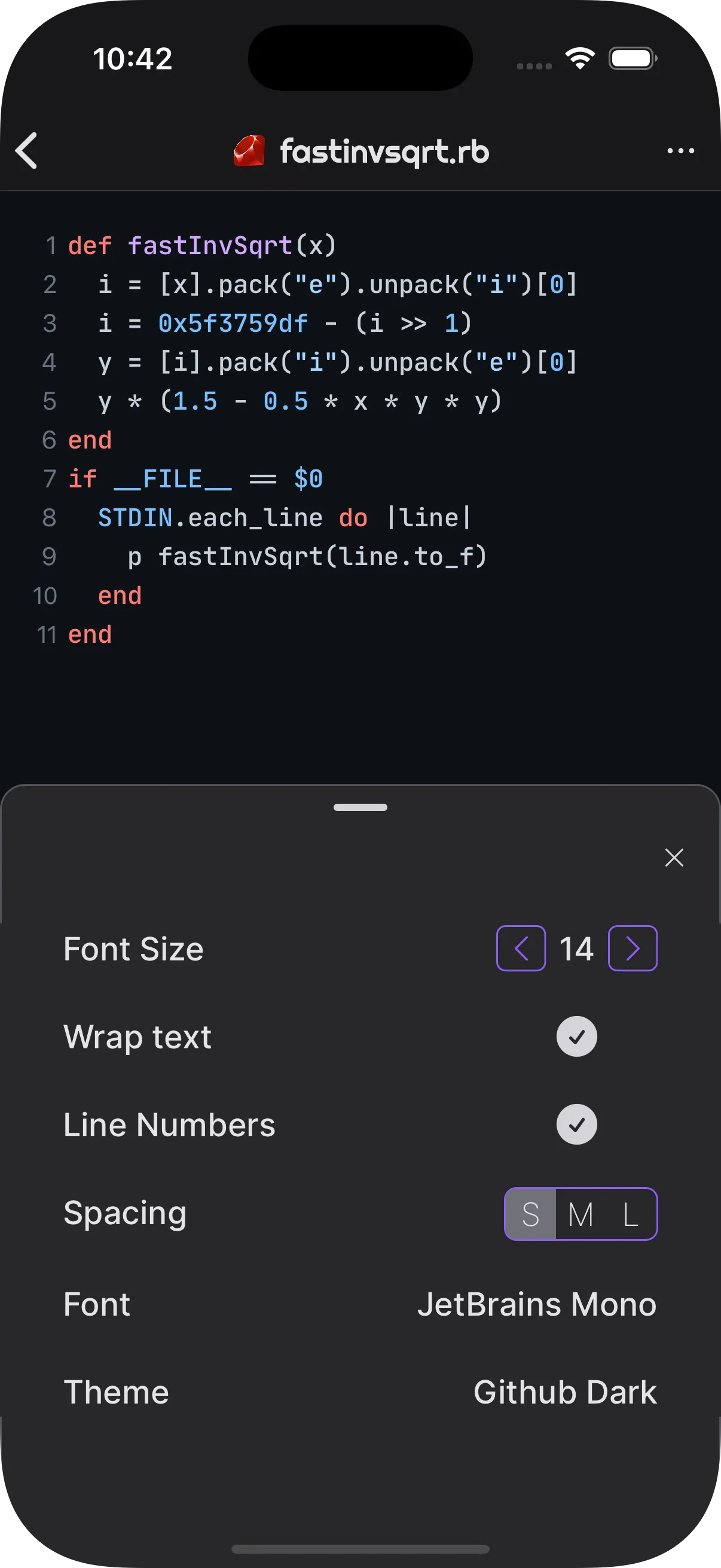Tap the Font row label
Screen dimensions: 721x1568
point(97,1304)
